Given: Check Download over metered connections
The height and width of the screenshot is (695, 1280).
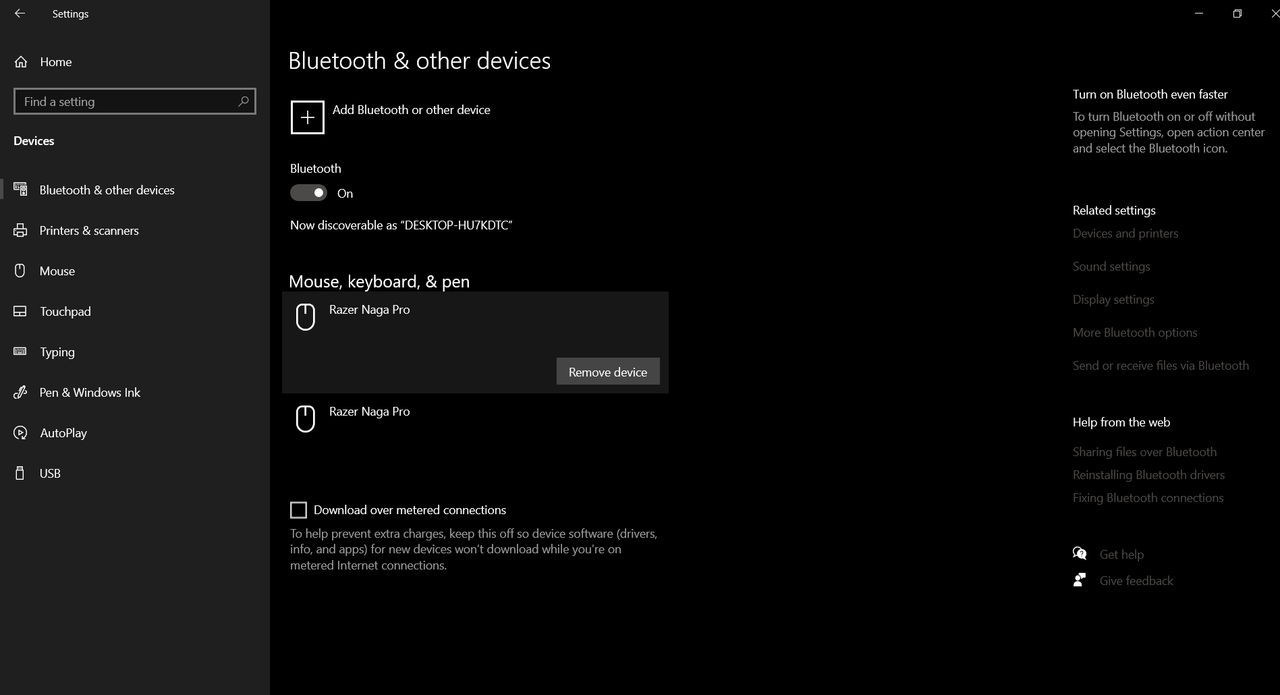Looking at the screenshot, I should 298,510.
